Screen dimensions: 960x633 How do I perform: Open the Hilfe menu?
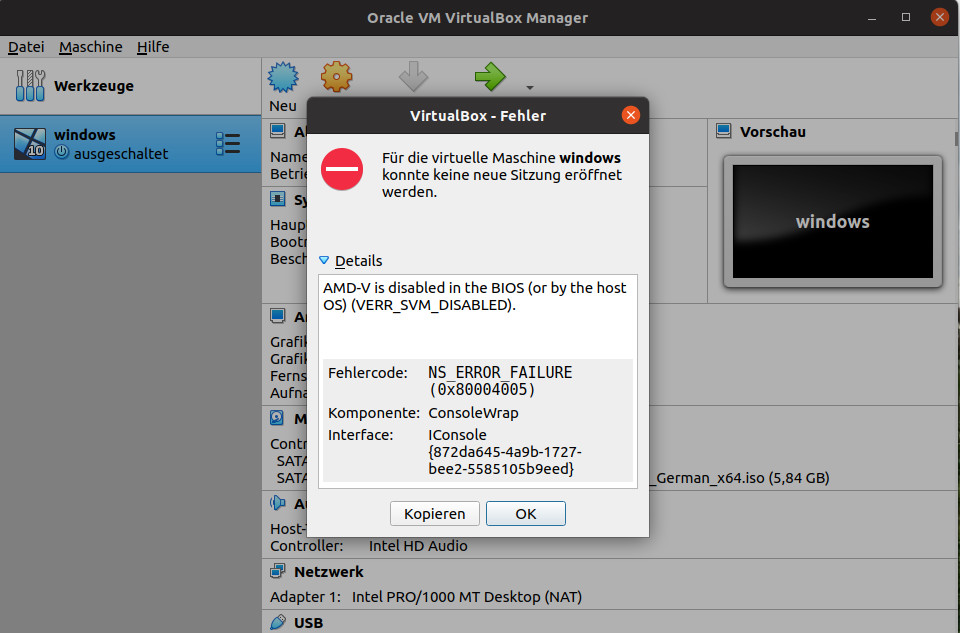click(153, 47)
